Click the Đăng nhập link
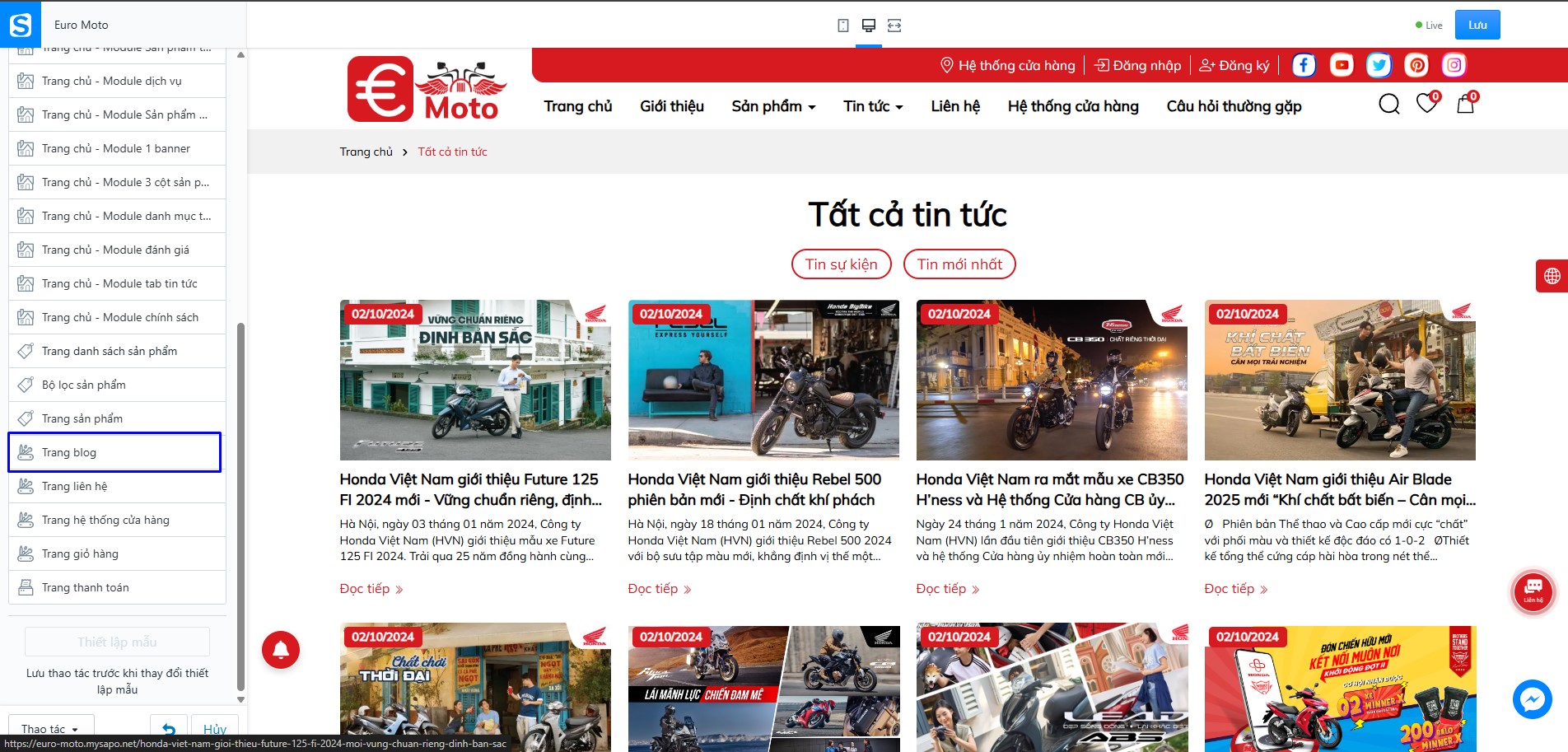Screen dimensions: 1568x752 click(x=1137, y=65)
